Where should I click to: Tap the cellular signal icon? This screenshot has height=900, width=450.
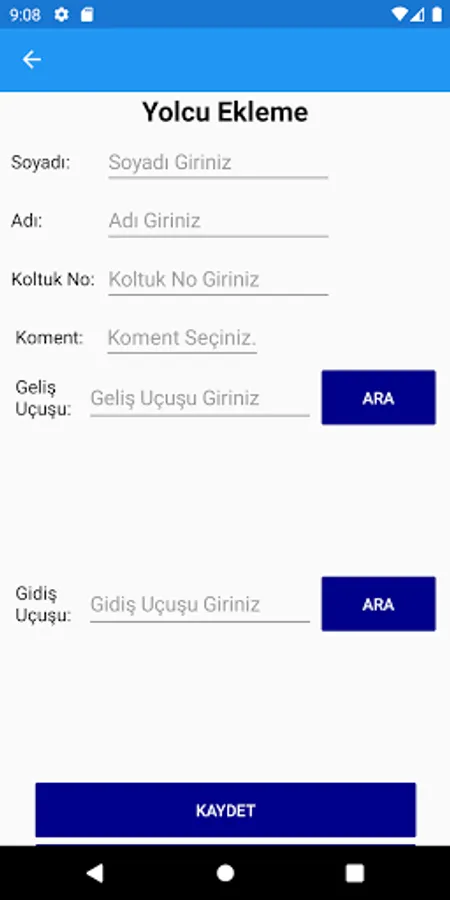tap(417, 14)
